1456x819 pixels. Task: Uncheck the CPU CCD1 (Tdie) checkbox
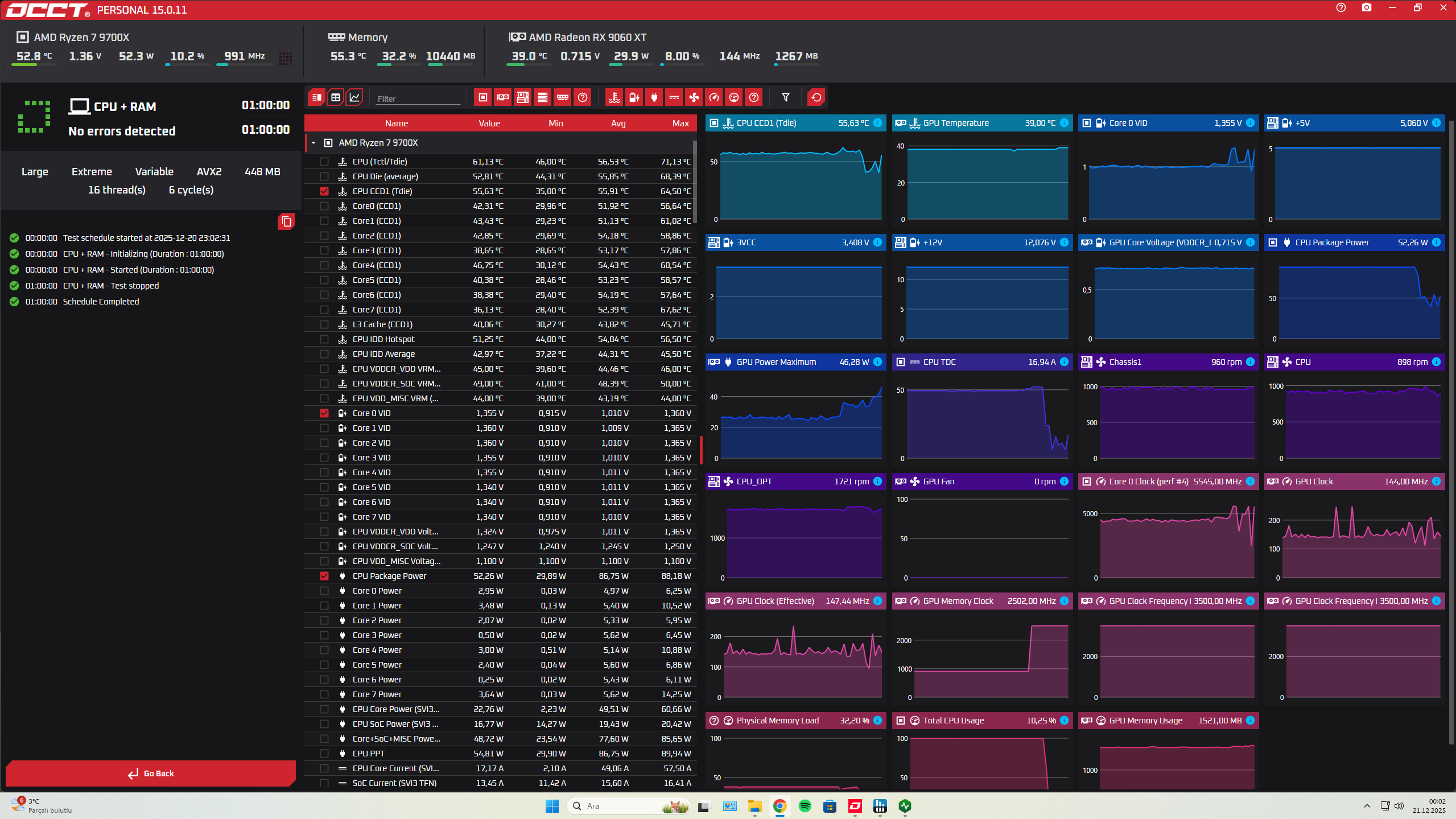[324, 191]
